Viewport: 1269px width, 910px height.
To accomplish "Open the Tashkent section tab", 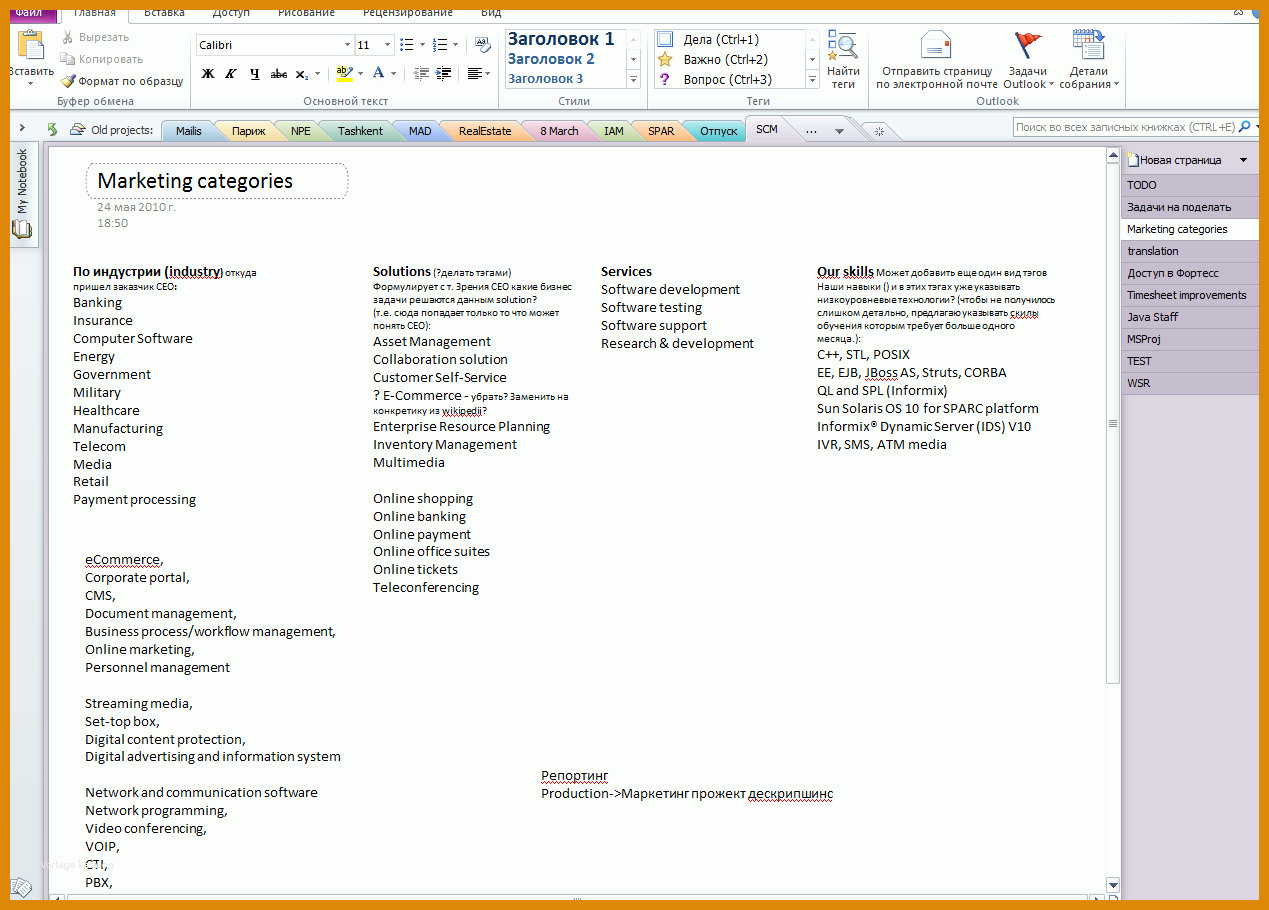I will tap(360, 131).
